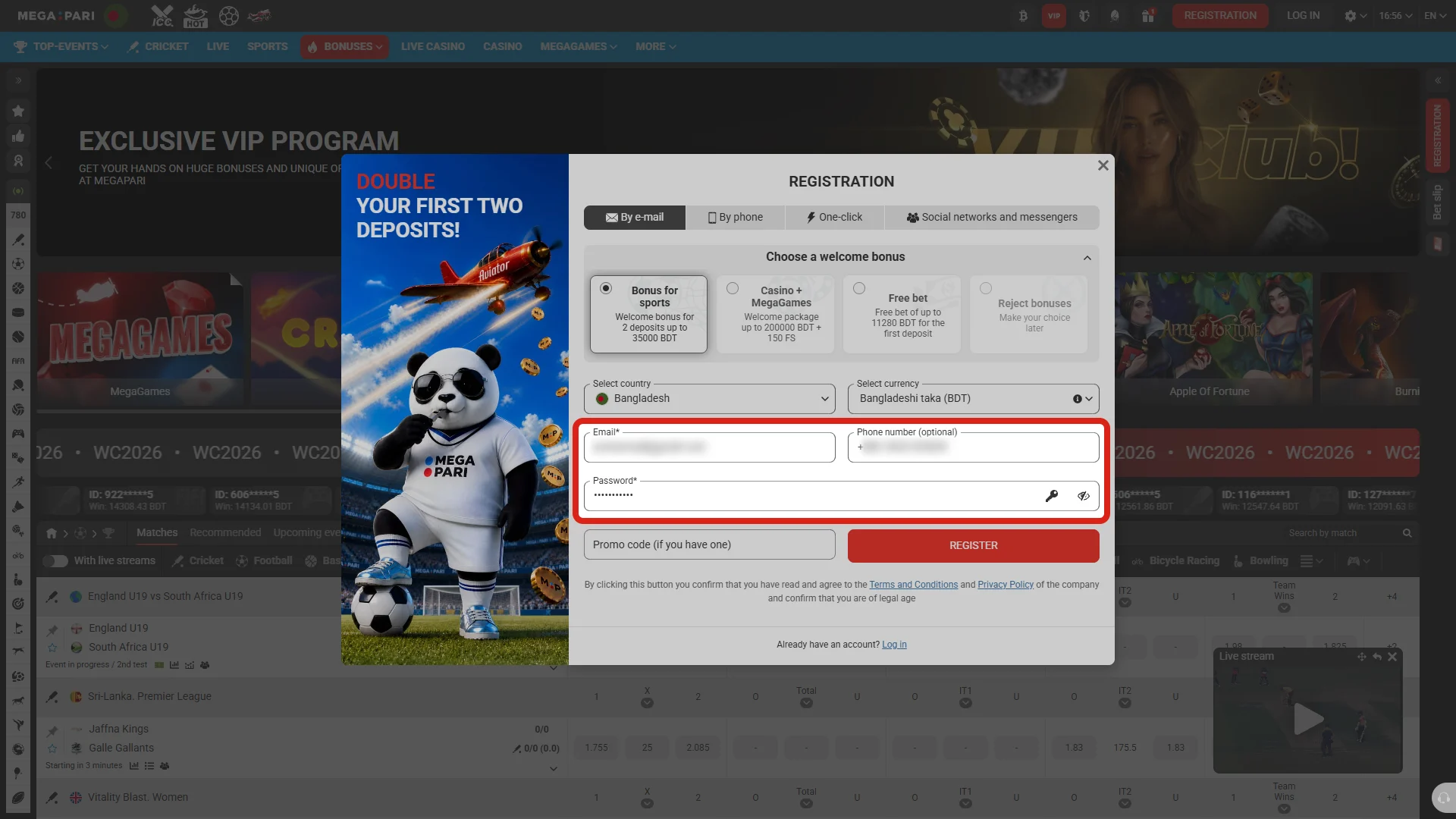Click the live stream pop-out arrow icon
This screenshot has height=819, width=1456.
pyautogui.click(x=1377, y=657)
